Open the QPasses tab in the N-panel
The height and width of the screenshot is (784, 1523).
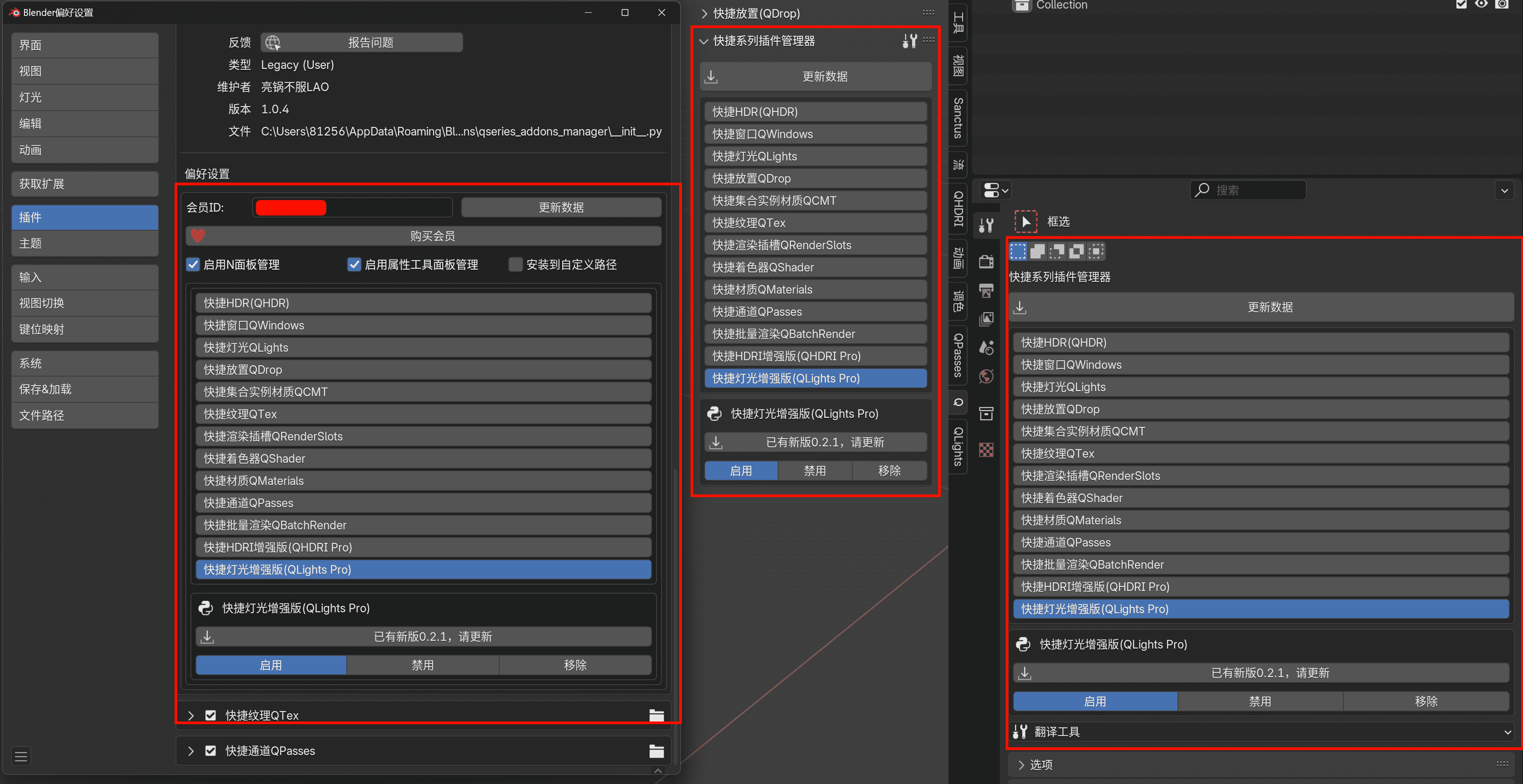coord(958,355)
